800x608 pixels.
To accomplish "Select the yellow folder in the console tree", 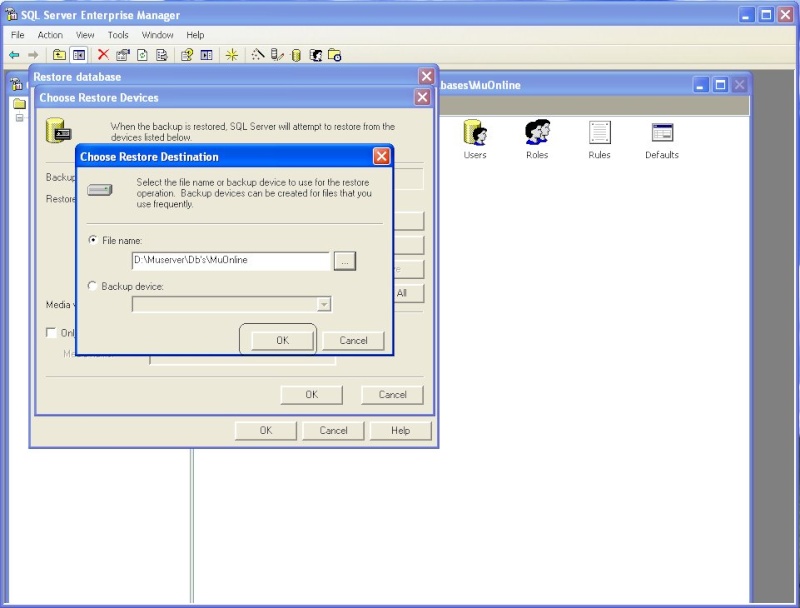I will click(x=19, y=104).
